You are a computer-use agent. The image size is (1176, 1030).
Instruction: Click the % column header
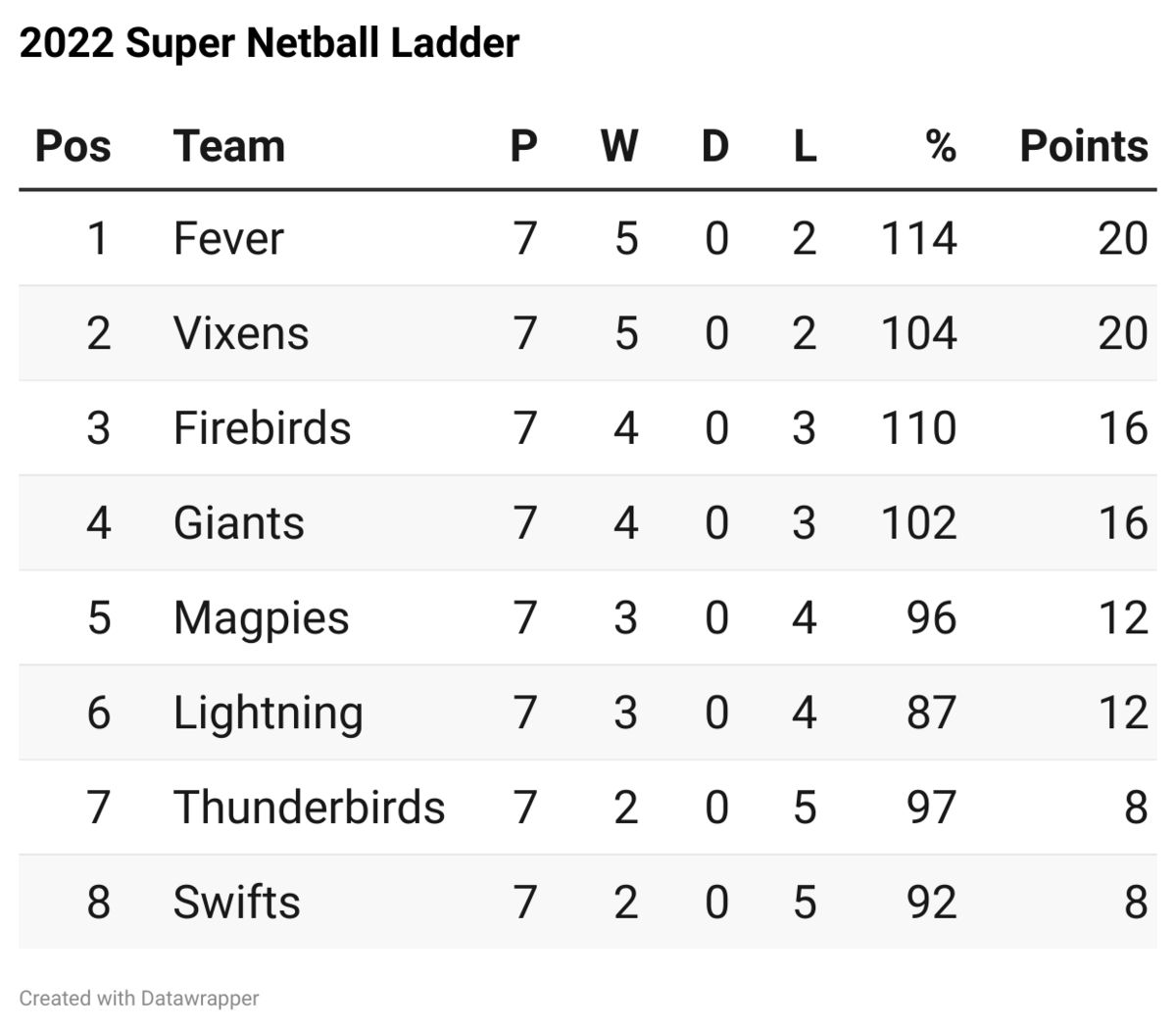(941, 146)
